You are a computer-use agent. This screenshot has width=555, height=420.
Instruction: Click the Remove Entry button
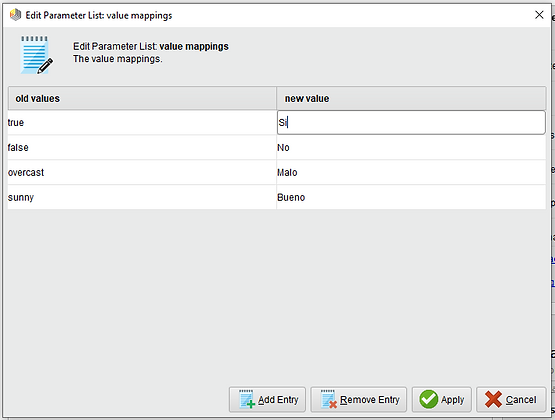(x=359, y=399)
